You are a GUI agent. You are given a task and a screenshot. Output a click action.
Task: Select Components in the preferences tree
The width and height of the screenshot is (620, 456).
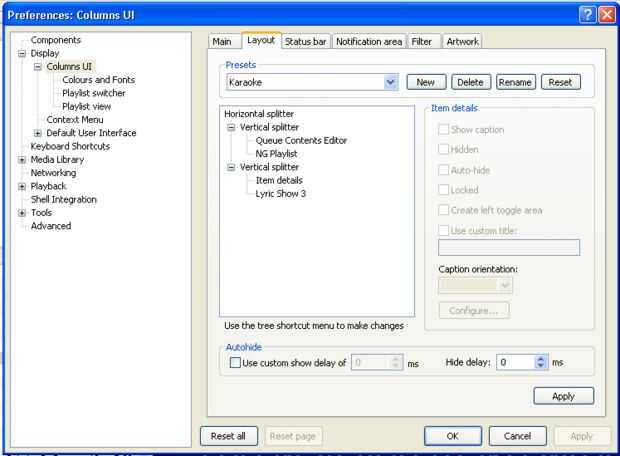pos(56,40)
